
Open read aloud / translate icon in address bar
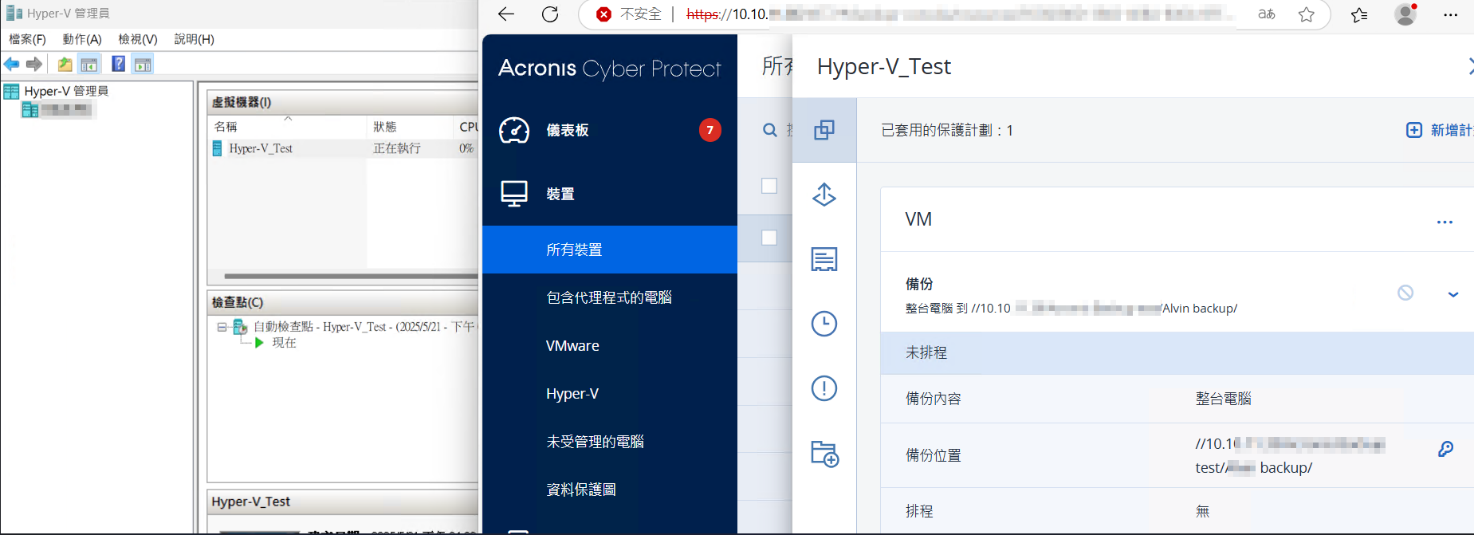click(1266, 14)
